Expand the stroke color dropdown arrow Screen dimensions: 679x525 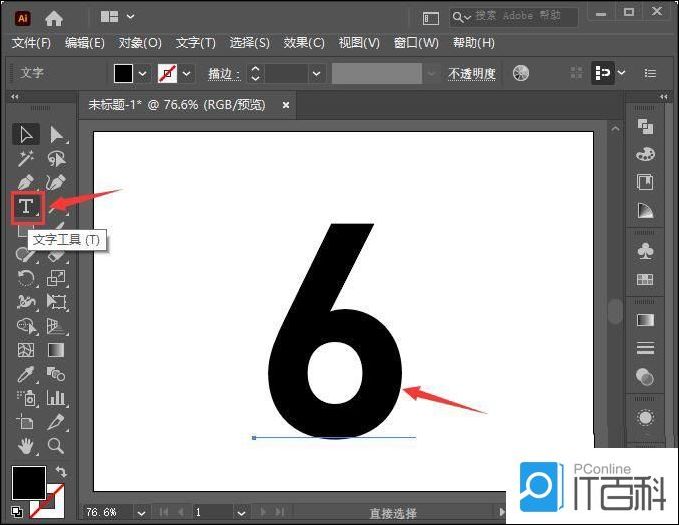186,74
